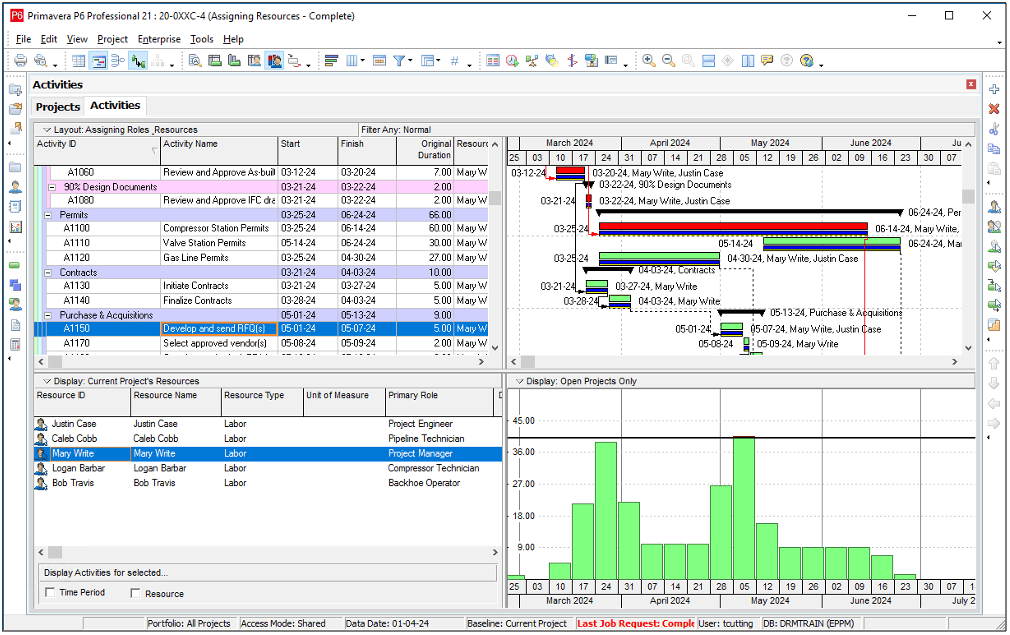Open Print Preview from the toolbar

pyautogui.click(x=41, y=61)
